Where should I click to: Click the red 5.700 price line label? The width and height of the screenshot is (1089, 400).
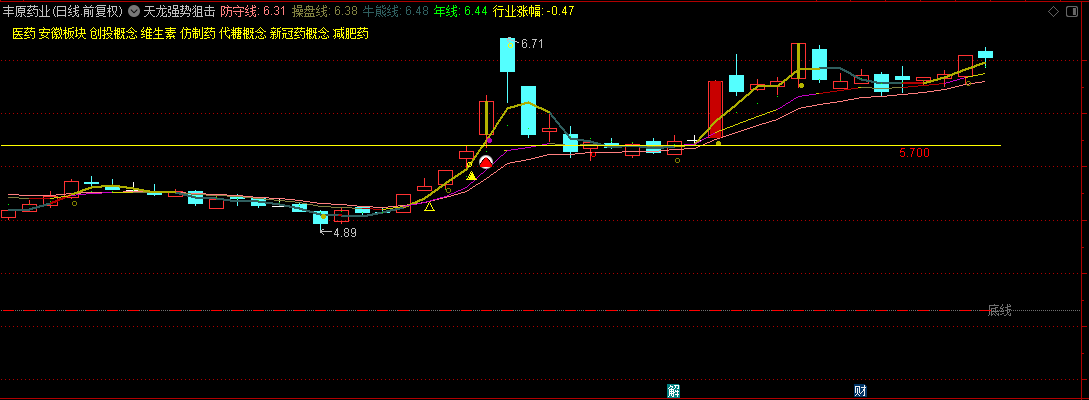914,153
